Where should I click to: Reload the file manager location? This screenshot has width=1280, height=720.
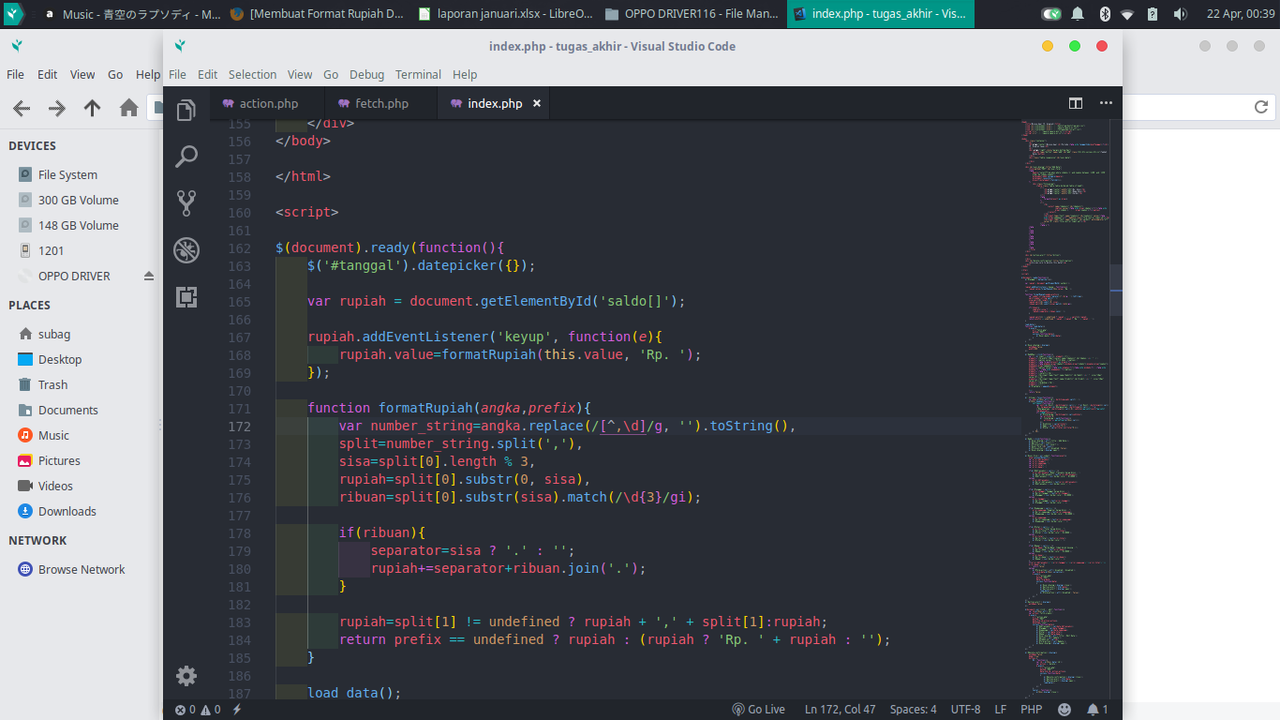click(x=1261, y=107)
